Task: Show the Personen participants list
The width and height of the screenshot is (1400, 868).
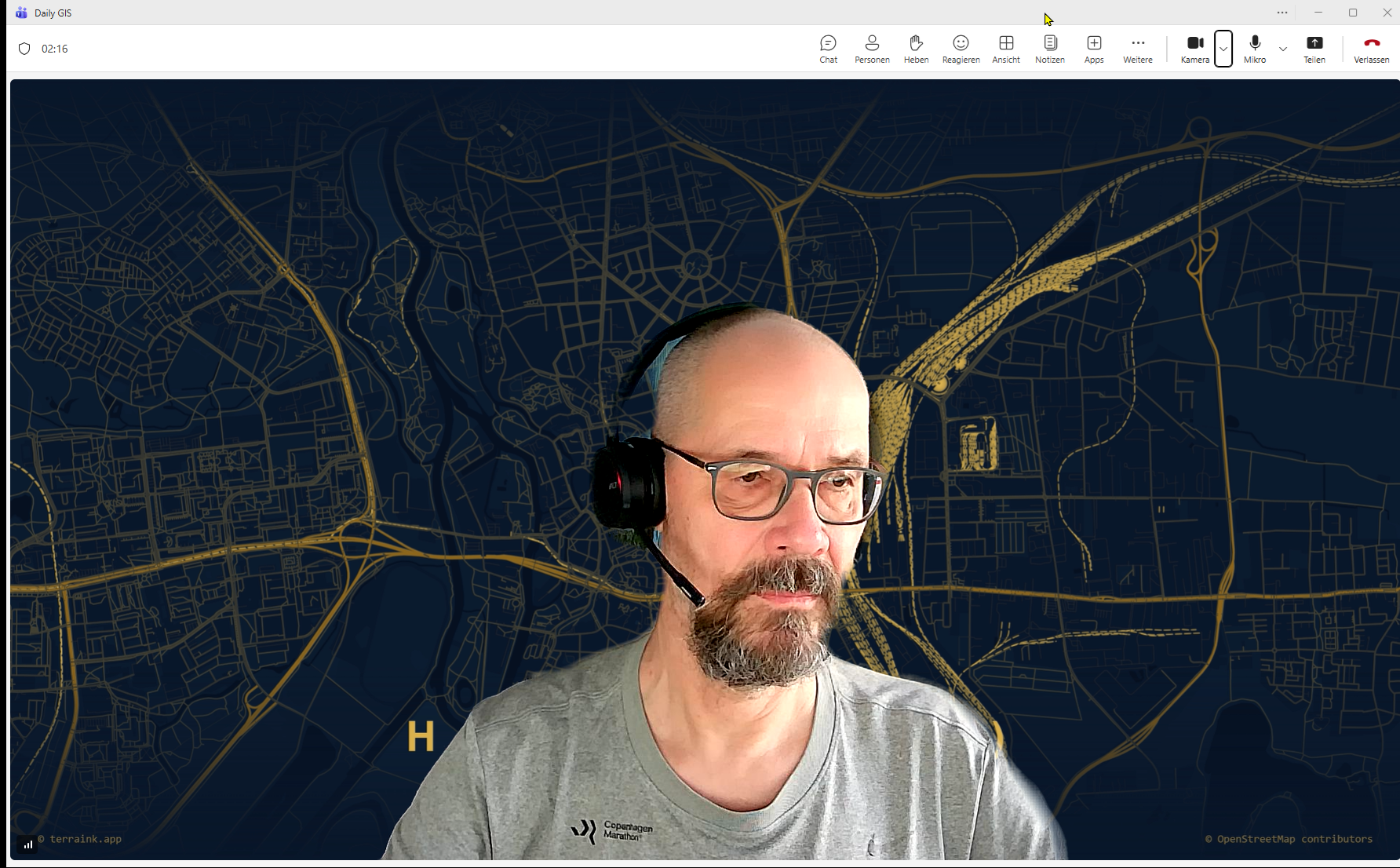Action: point(872,49)
